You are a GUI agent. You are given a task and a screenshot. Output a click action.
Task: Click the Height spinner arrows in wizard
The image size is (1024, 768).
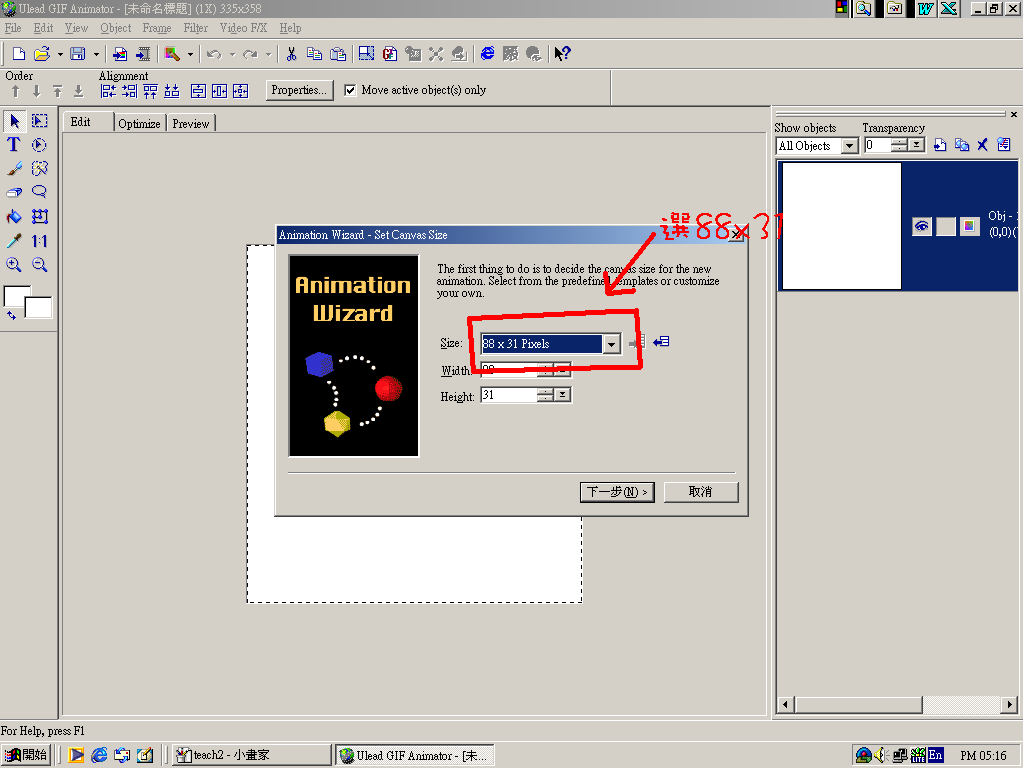coord(545,395)
